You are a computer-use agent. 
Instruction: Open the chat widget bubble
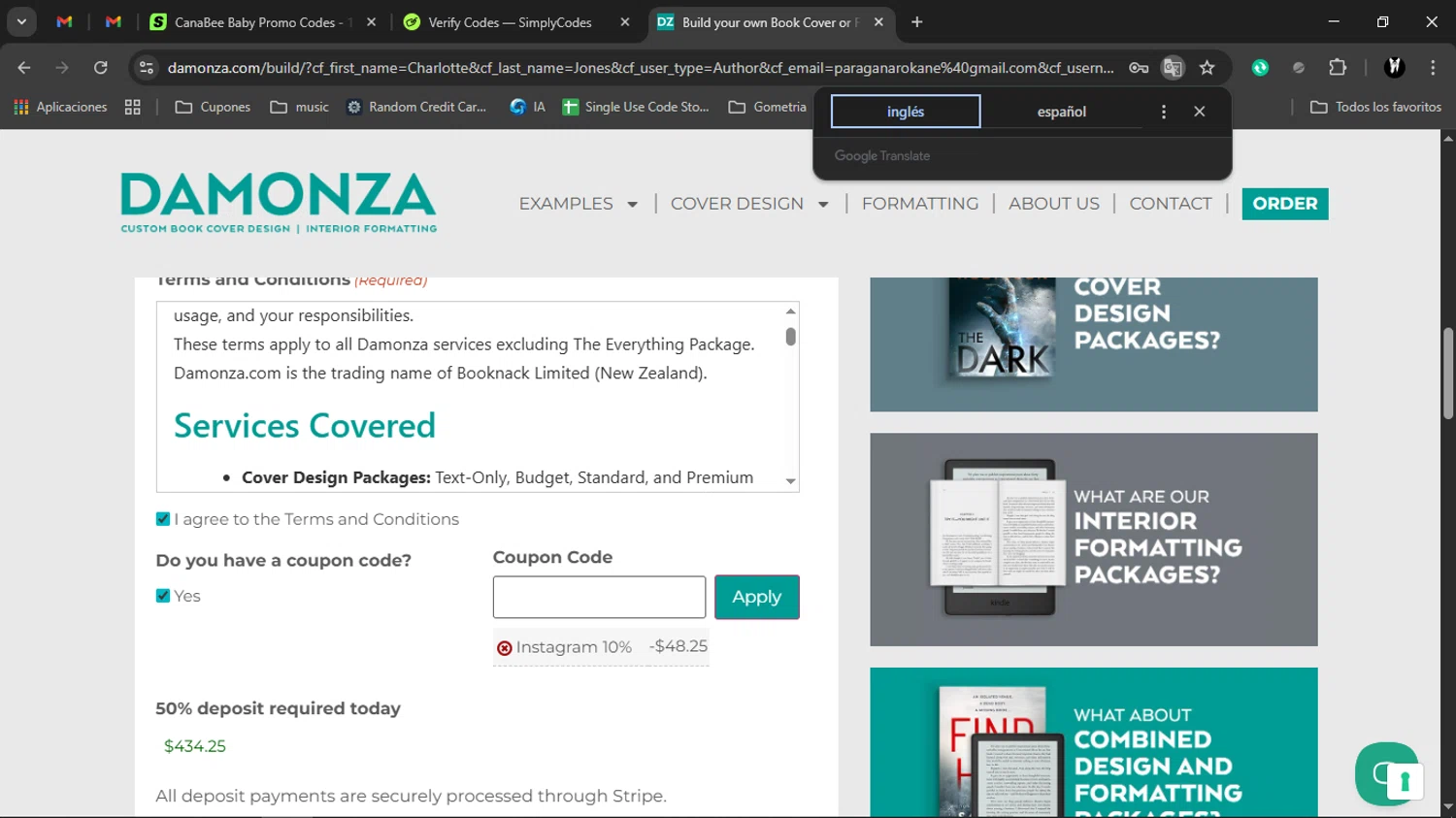(x=1387, y=773)
